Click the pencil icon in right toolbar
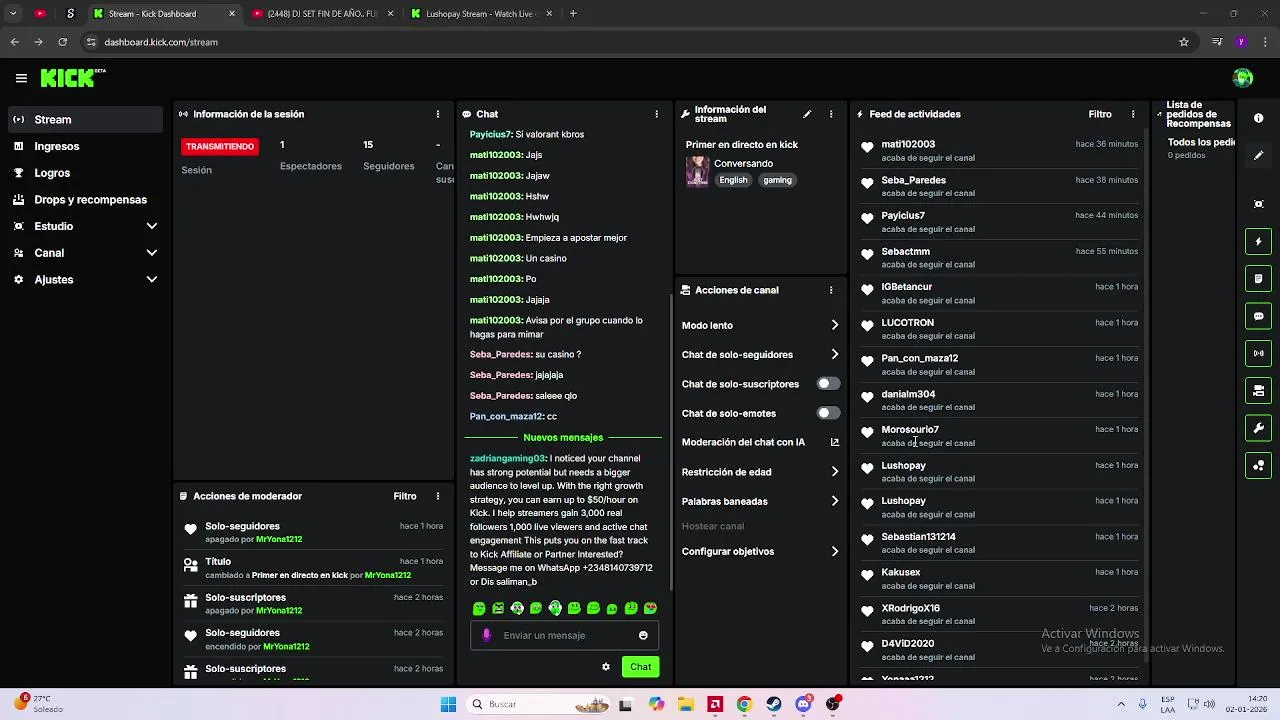This screenshot has width=1280, height=720. coord(1259,155)
